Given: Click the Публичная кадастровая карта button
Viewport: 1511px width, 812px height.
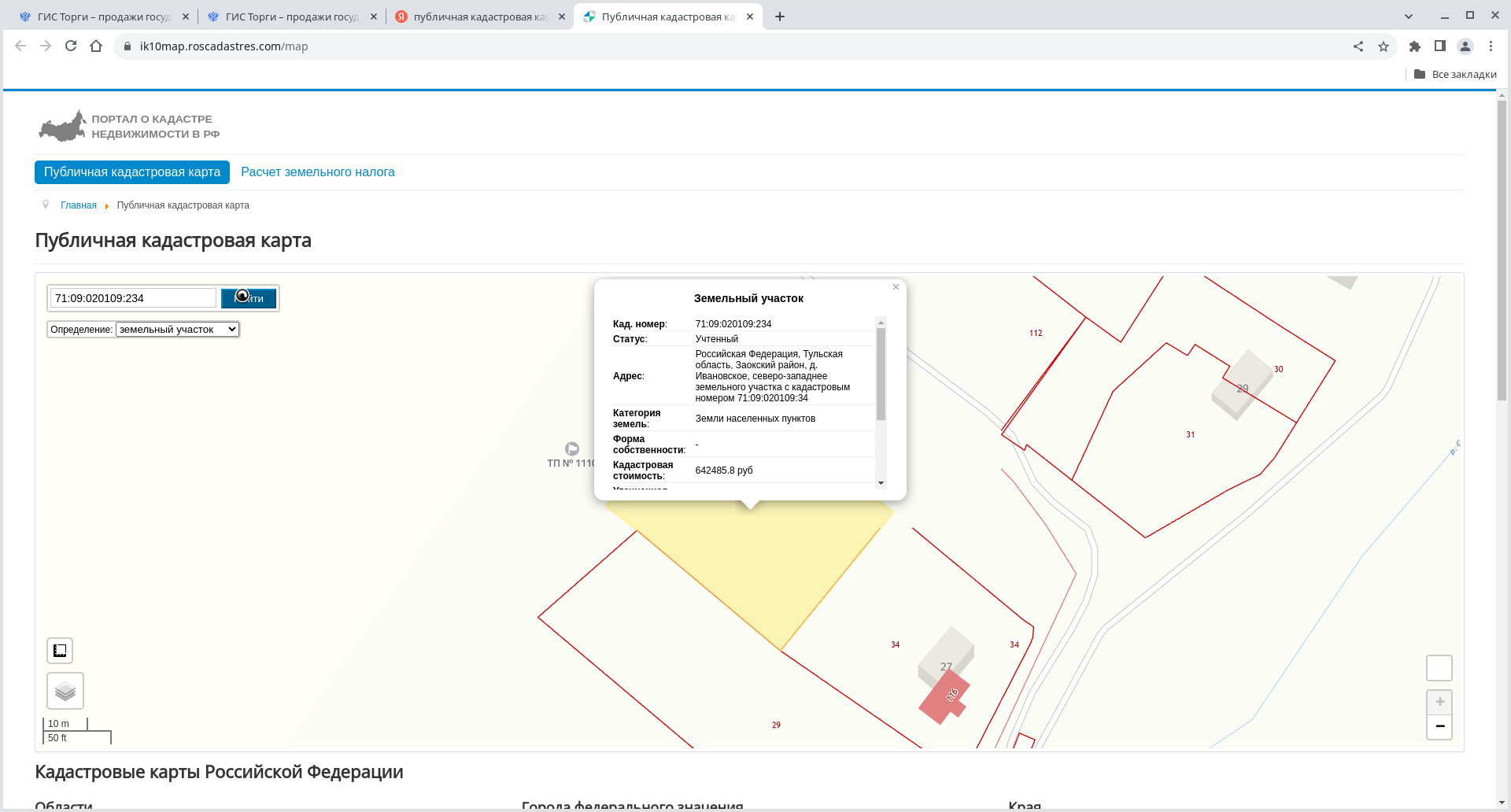Looking at the screenshot, I should (132, 172).
